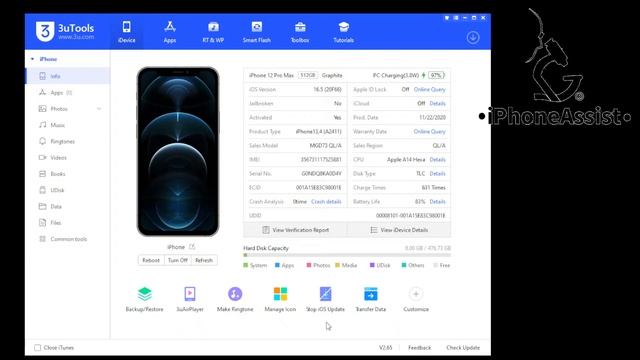Open Battery Life Details link

click(437, 202)
